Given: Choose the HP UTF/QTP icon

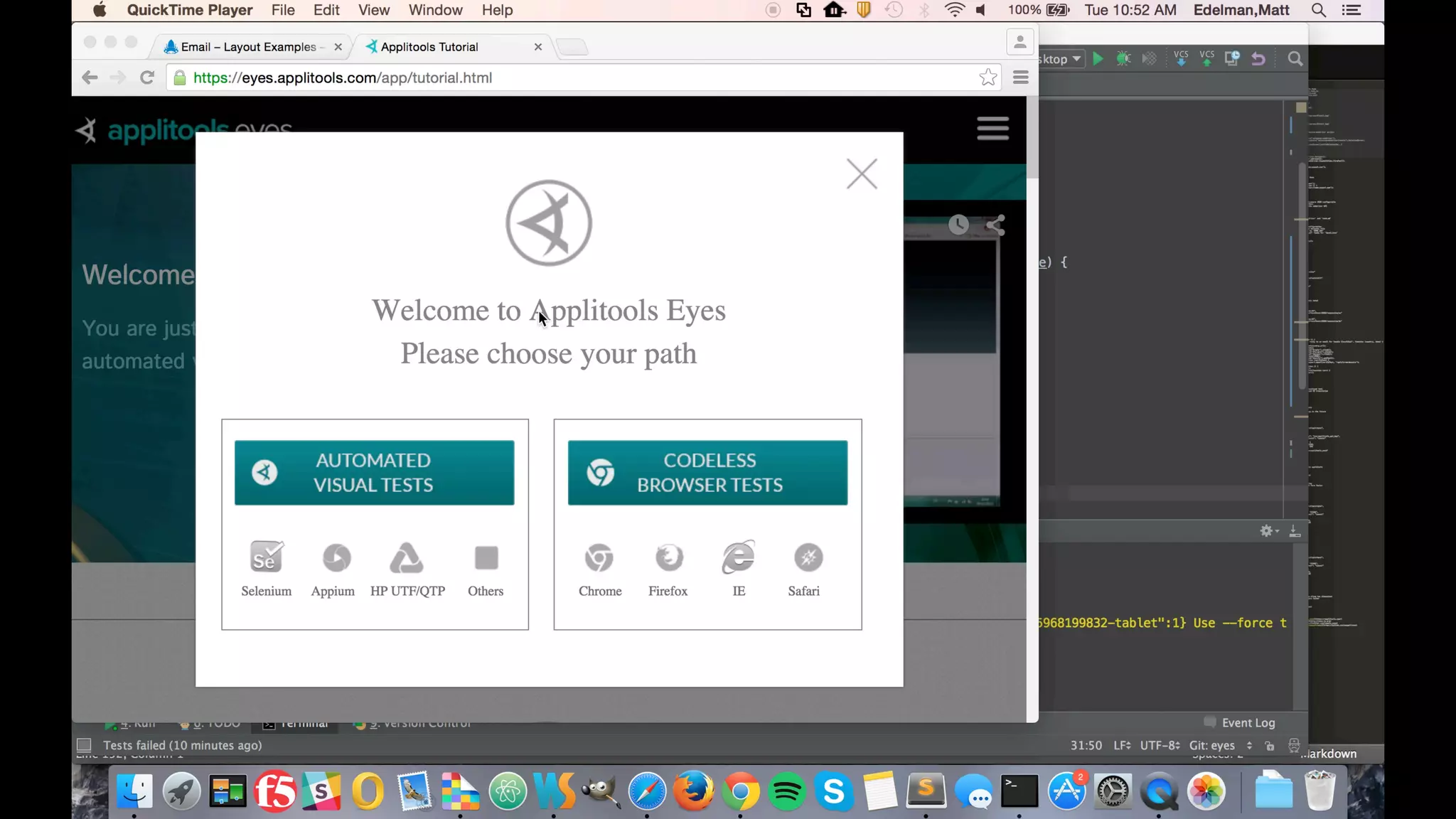Looking at the screenshot, I should pos(407,558).
